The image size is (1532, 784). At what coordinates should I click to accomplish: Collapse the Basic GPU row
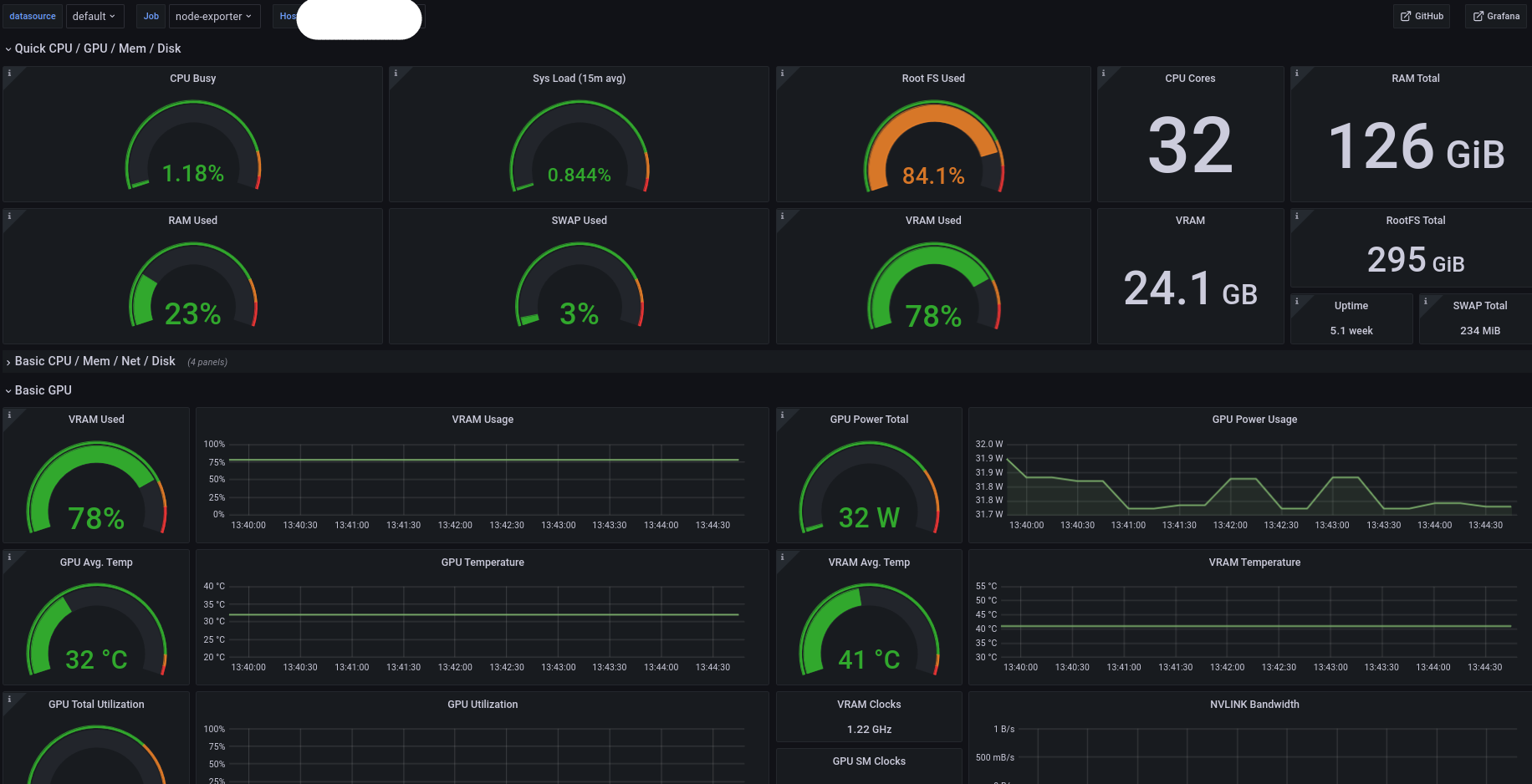point(38,390)
